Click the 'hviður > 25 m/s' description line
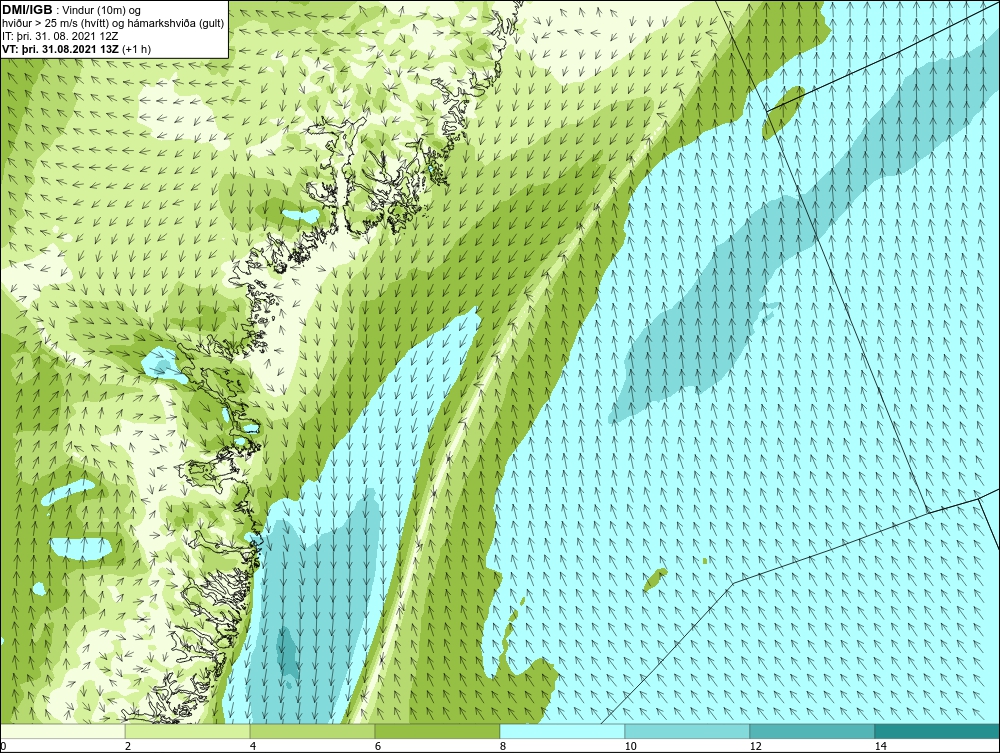This screenshot has width=1000, height=753. 114,23
